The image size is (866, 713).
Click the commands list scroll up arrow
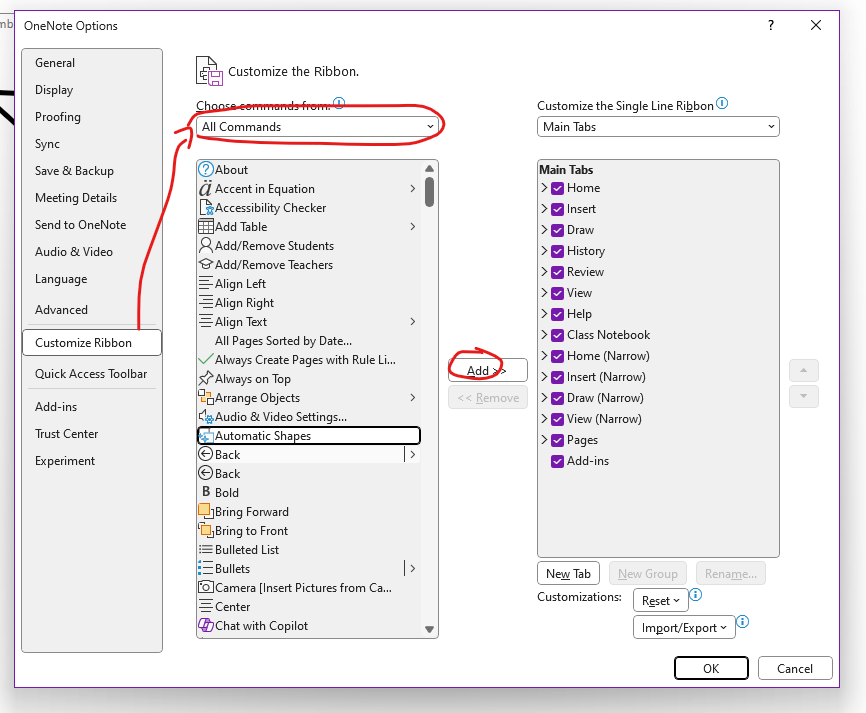pyautogui.click(x=429, y=168)
